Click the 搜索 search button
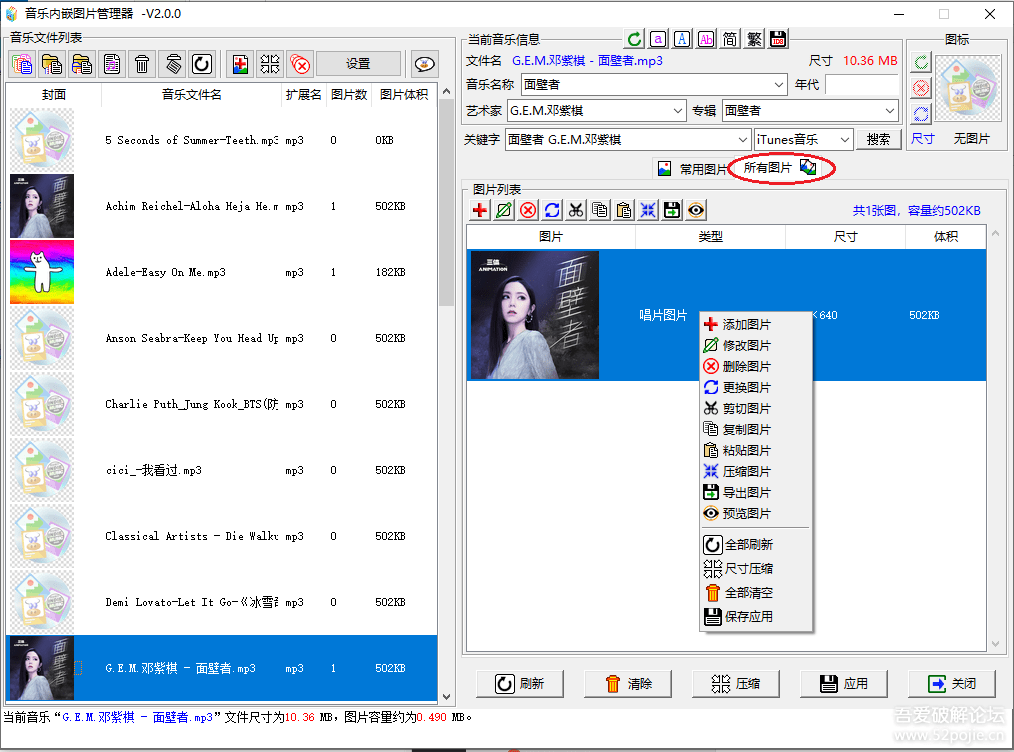Viewport: 1014px width, 752px height. [x=878, y=140]
